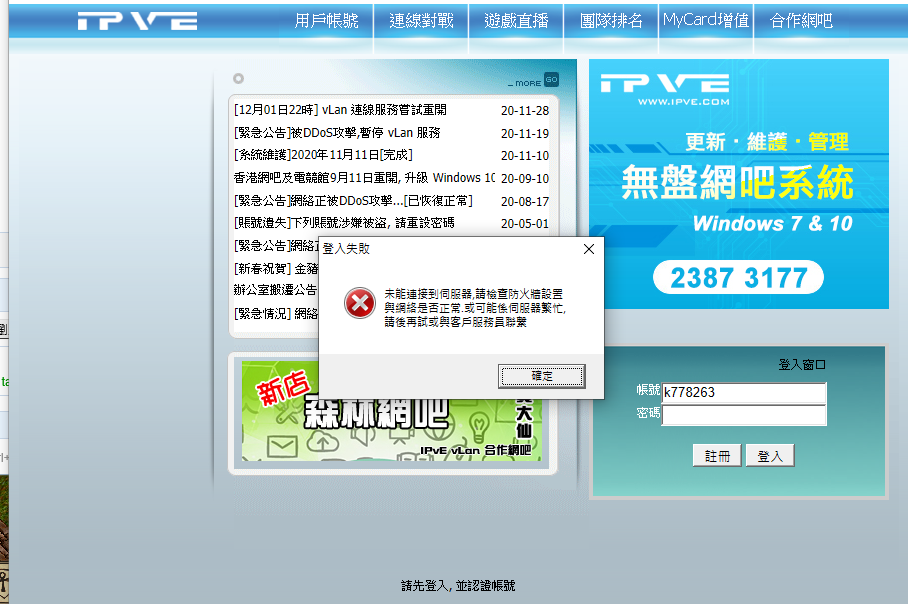The width and height of the screenshot is (908, 604).
Task: Open the 被DDoS攻擊,暫停 vLan 服務 notice
Action: click(337, 133)
